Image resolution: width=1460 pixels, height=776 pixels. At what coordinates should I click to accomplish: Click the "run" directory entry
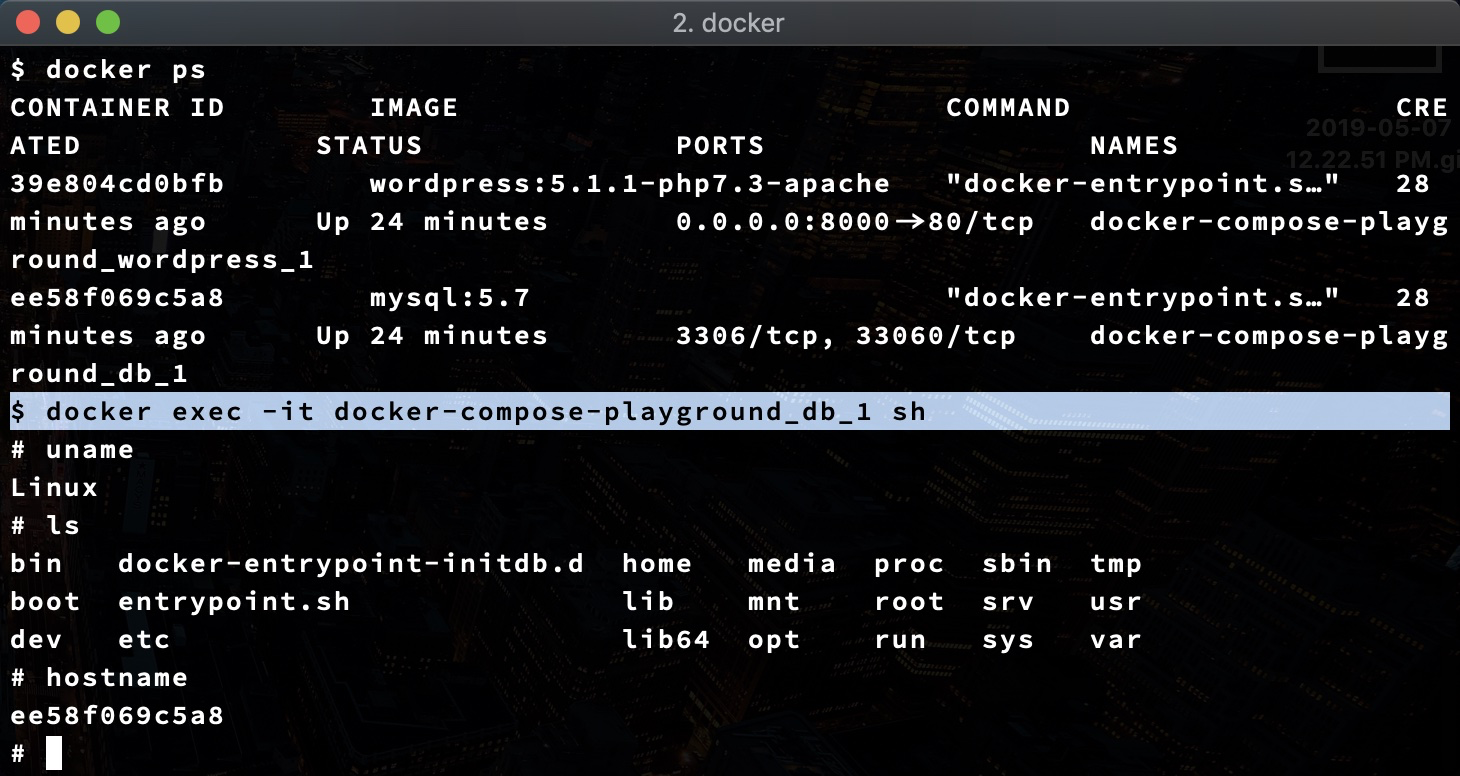pyautogui.click(x=900, y=640)
